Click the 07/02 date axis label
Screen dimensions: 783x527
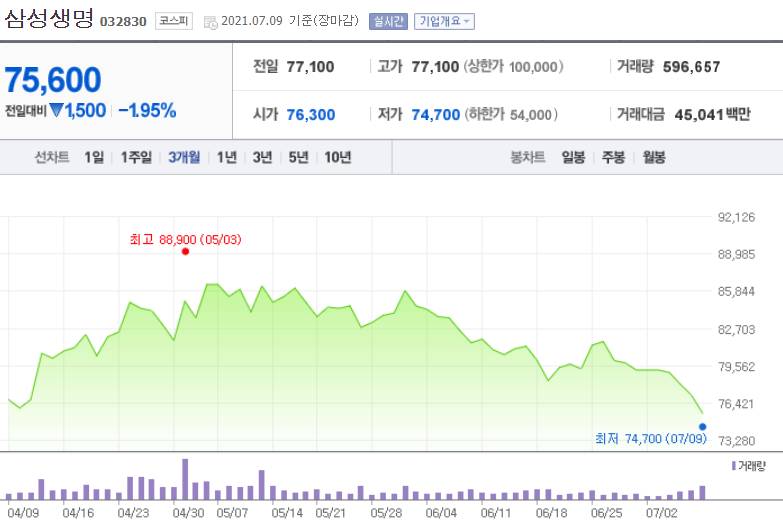pos(662,513)
